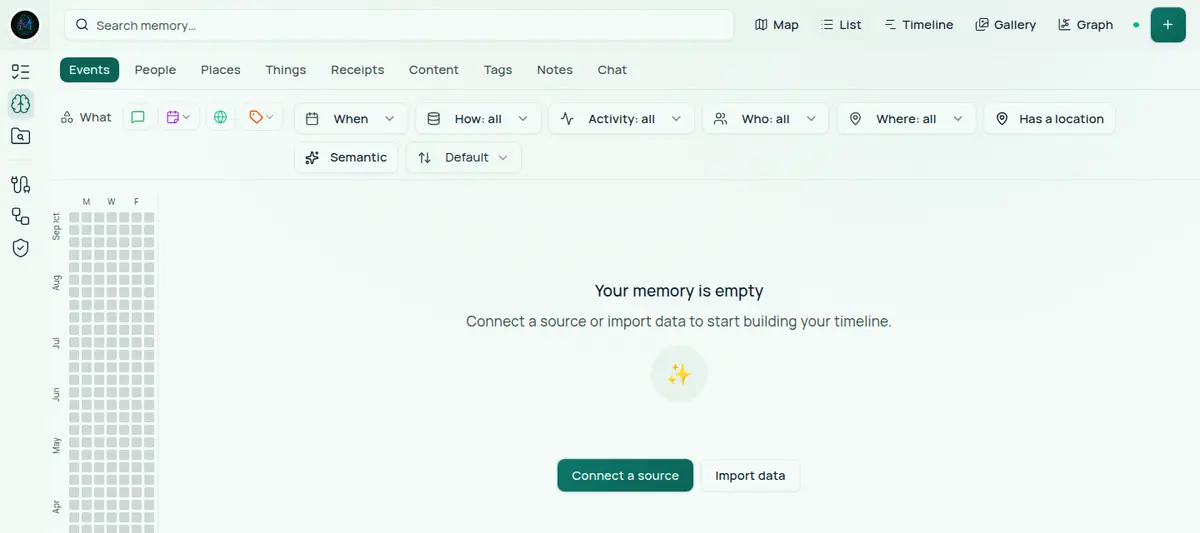Go to the Notes tab
This screenshot has height=533, width=1200.
(x=555, y=69)
